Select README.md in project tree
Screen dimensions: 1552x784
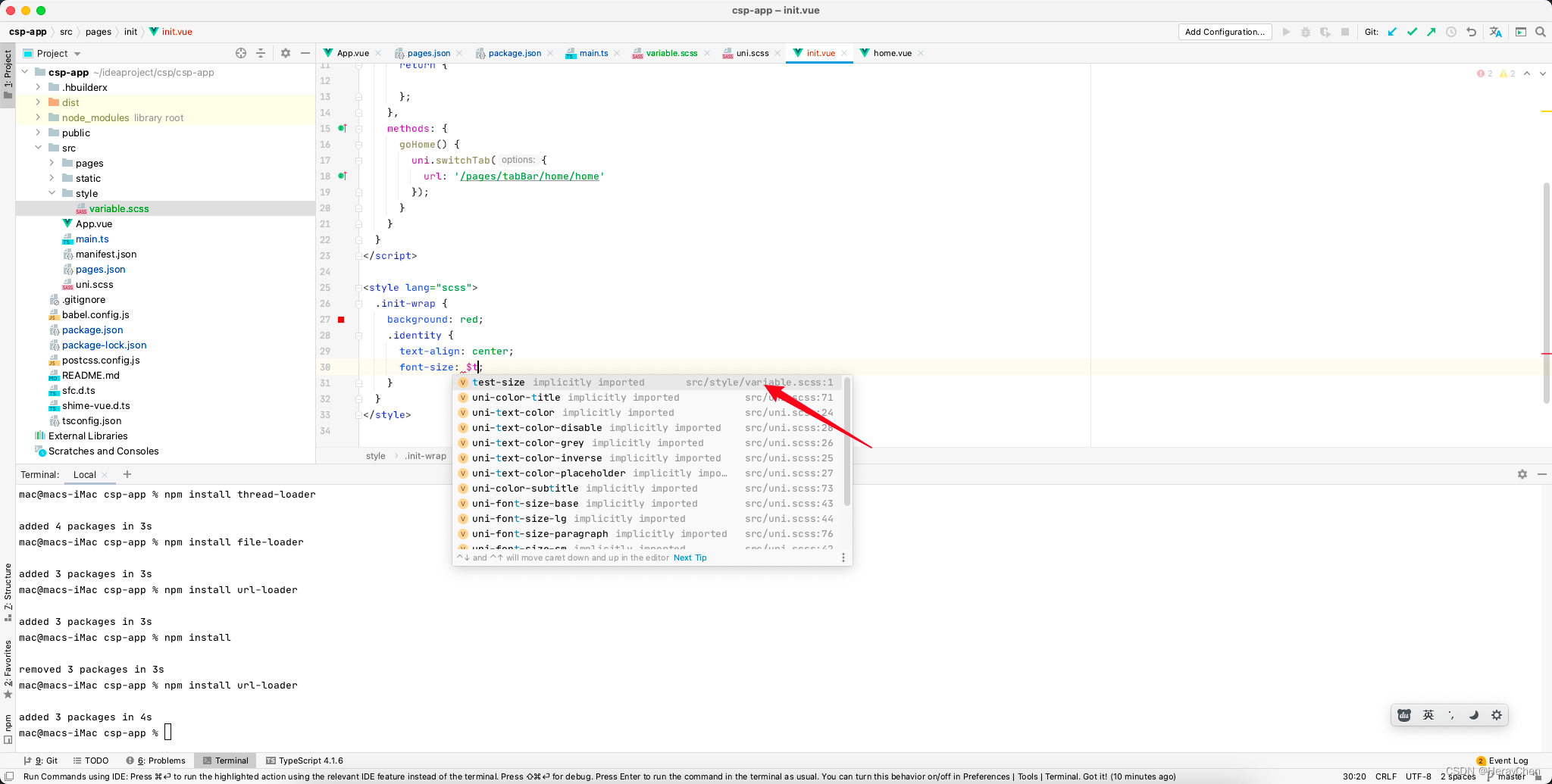coord(91,375)
